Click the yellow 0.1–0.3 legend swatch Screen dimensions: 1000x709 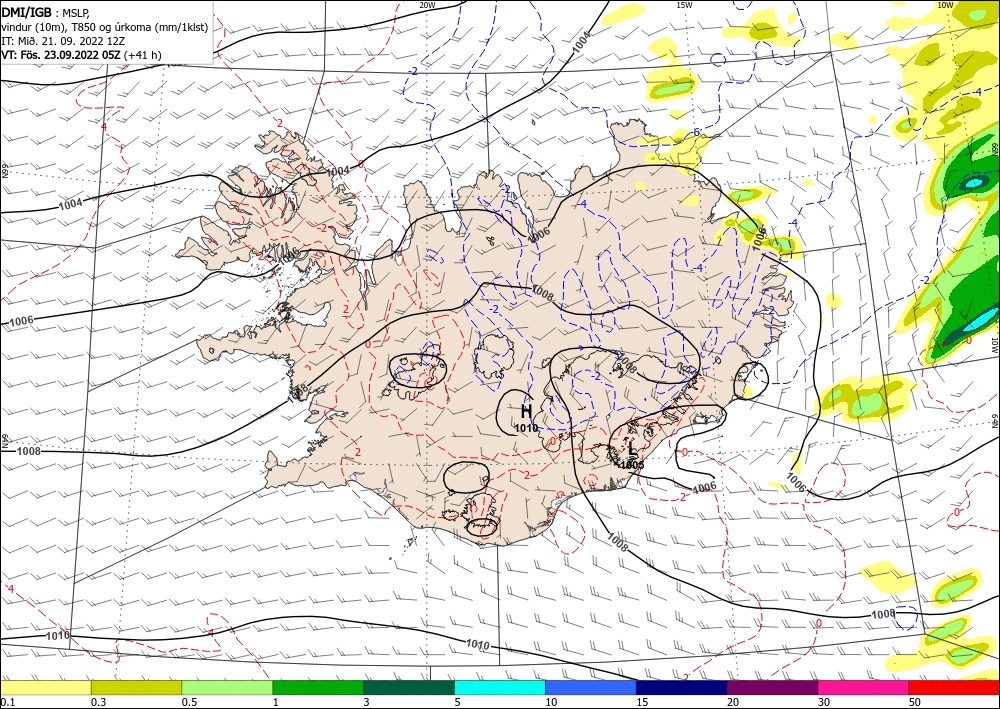45,687
